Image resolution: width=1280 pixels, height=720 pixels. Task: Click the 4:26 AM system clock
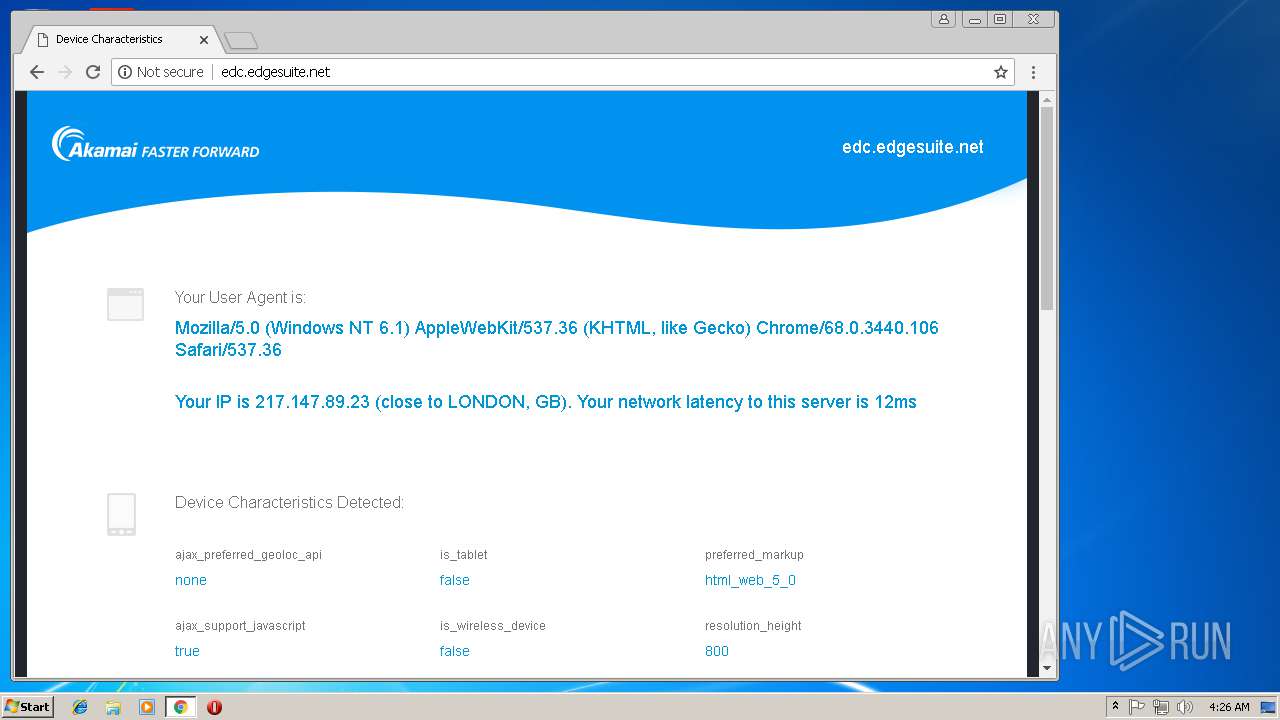coord(1229,707)
